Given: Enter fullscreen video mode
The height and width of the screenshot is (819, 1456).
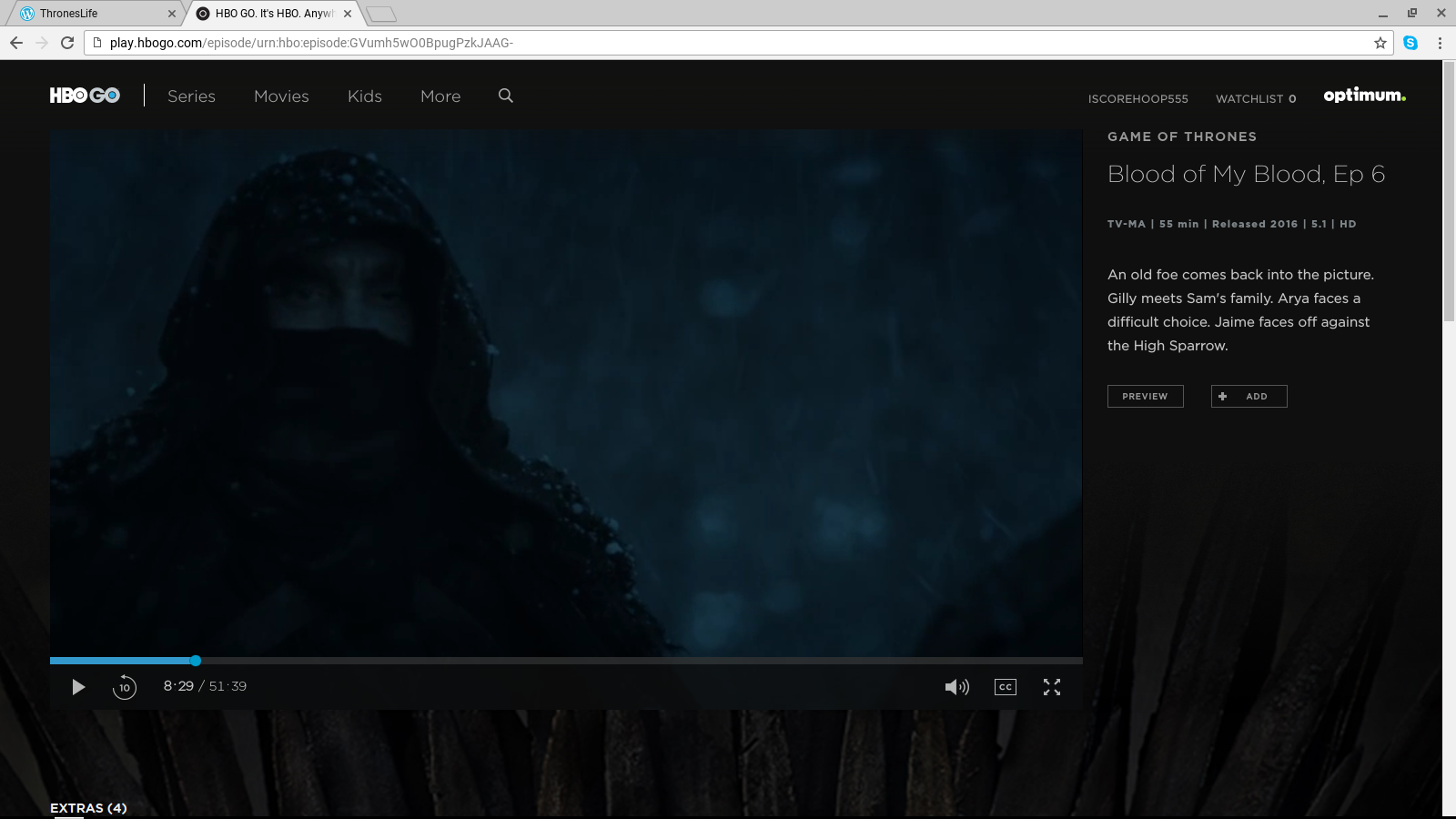Looking at the screenshot, I should [1052, 687].
